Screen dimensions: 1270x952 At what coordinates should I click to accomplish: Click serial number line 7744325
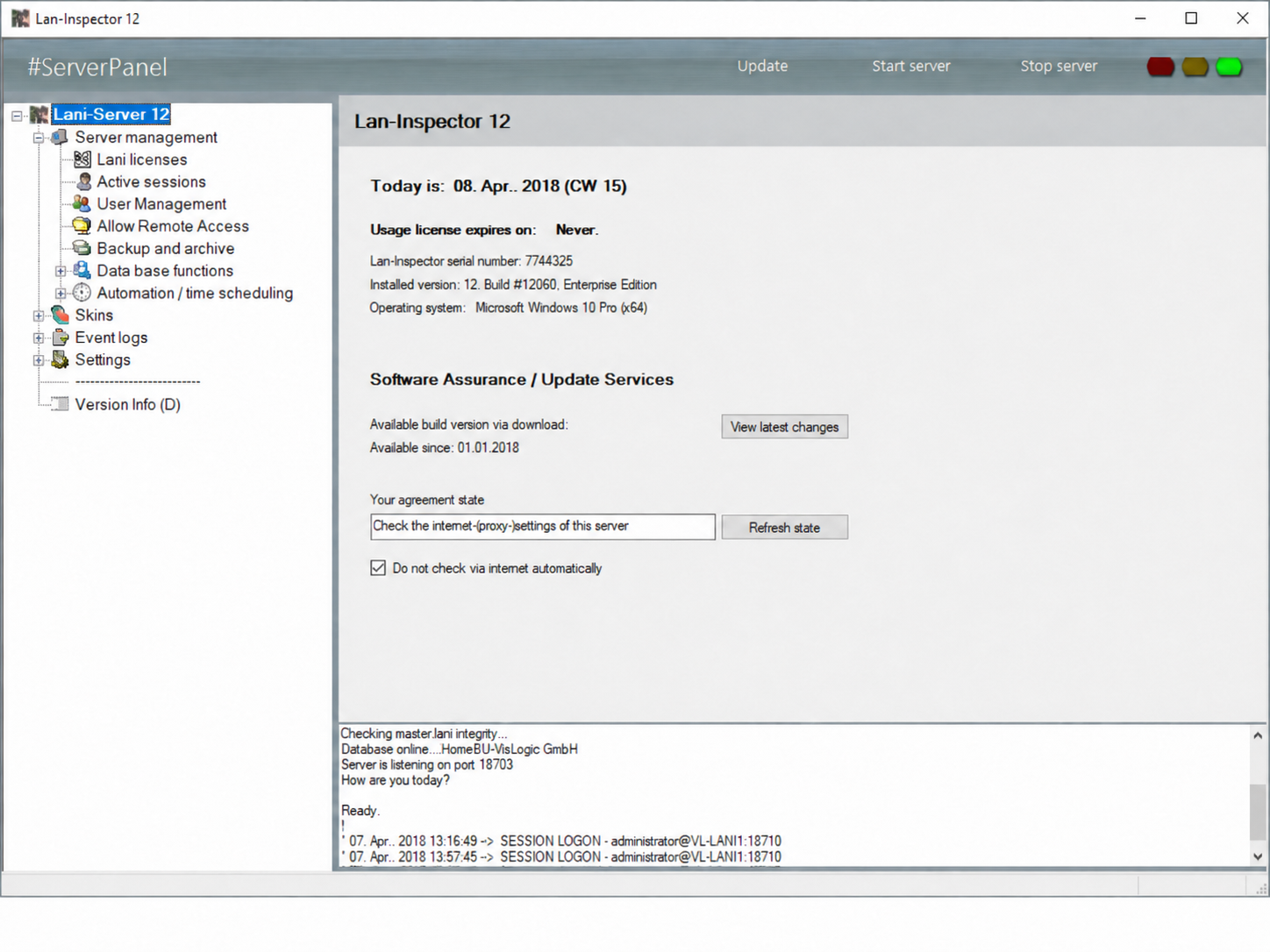click(x=471, y=261)
